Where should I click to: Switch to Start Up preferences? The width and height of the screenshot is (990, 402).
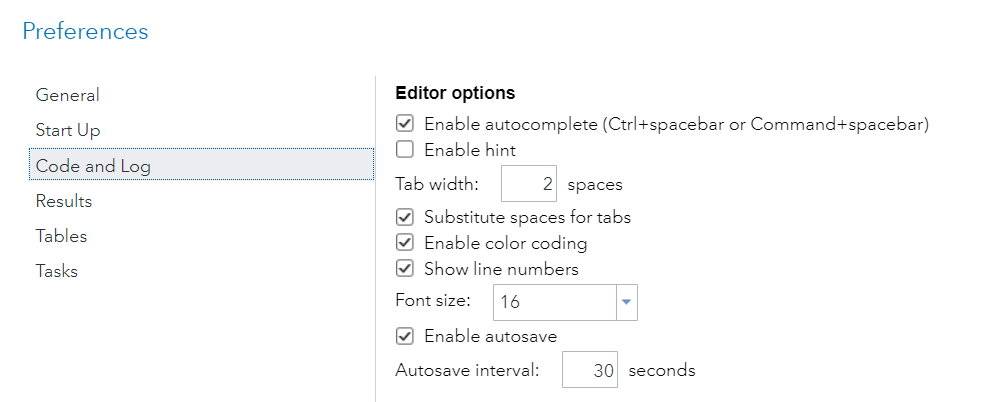point(68,131)
